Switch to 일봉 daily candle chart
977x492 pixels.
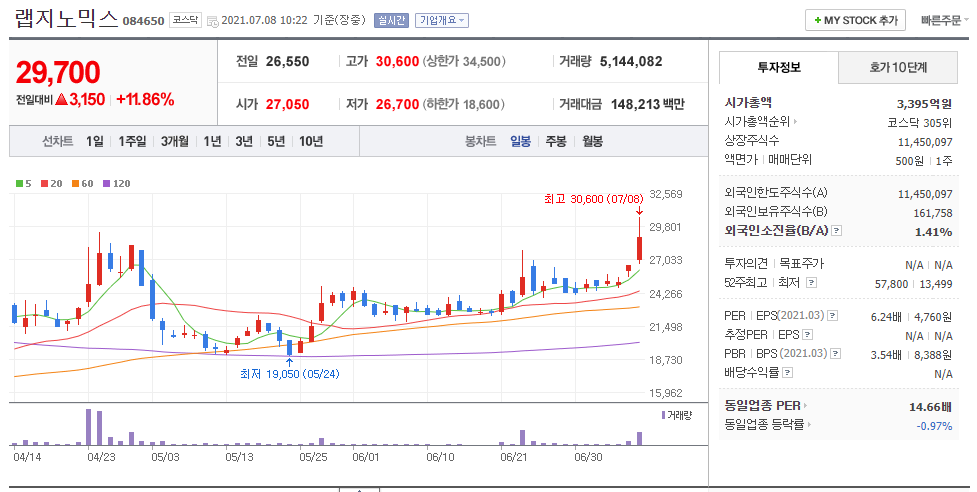click(x=520, y=141)
